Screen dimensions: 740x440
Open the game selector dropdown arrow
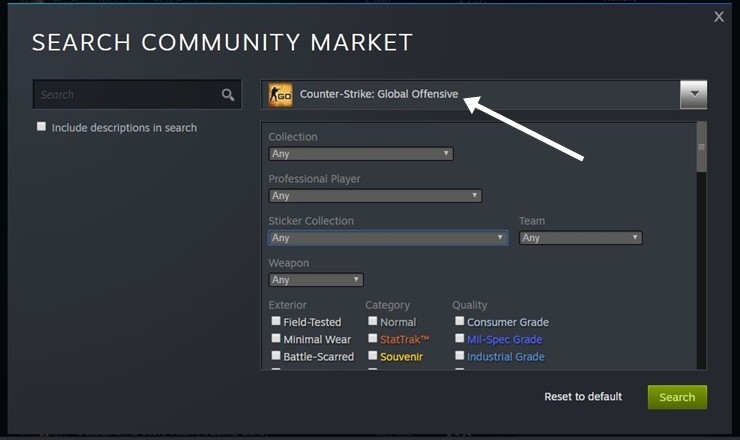point(693,94)
